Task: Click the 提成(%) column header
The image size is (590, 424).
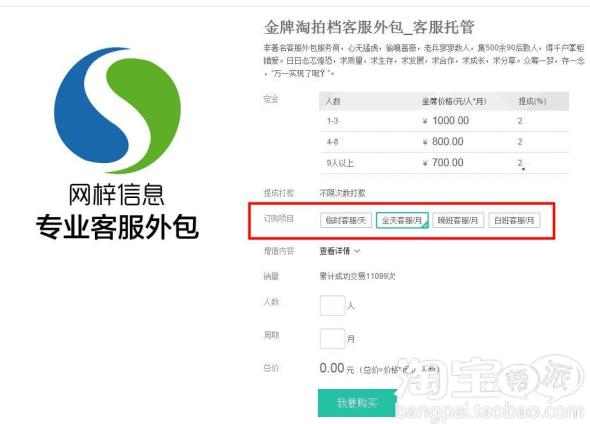Action: pyautogui.click(x=532, y=101)
